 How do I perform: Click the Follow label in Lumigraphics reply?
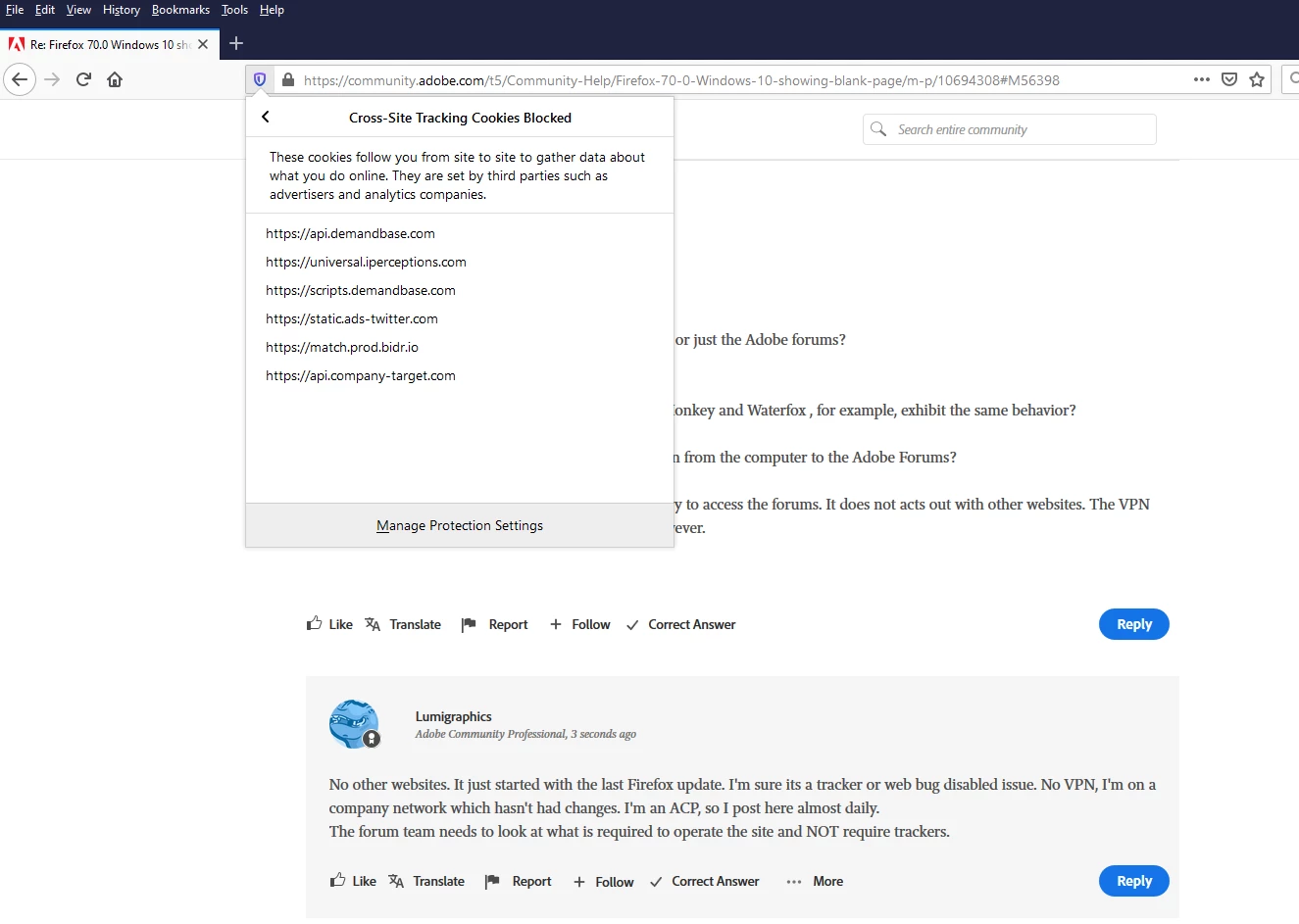click(614, 882)
